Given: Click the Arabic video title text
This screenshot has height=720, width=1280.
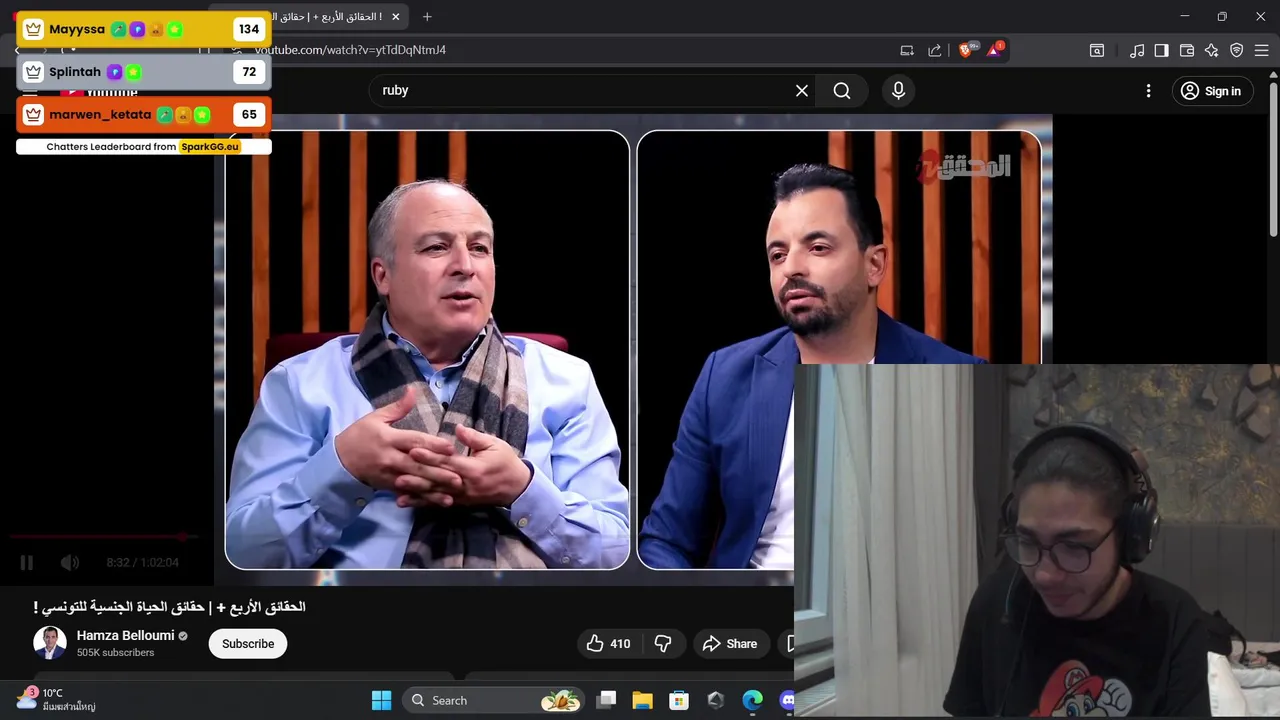Looking at the screenshot, I should point(169,607).
